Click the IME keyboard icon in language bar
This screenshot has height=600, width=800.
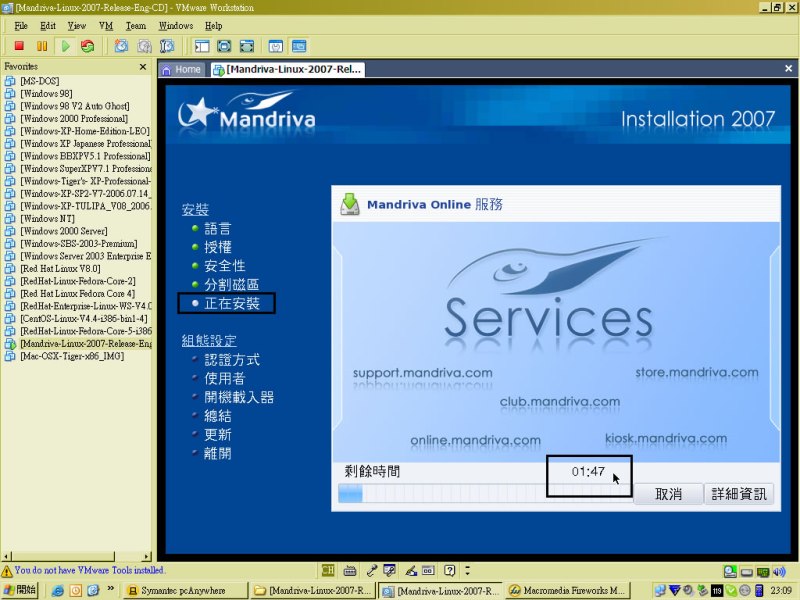[x=350, y=570]
